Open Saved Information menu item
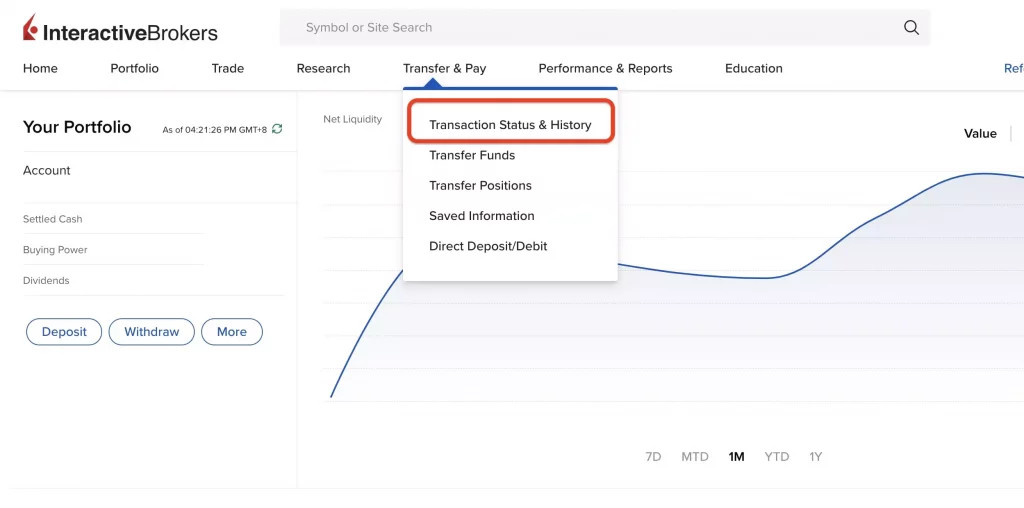This screenshot has width=1024, height=508. coord(481,216)
